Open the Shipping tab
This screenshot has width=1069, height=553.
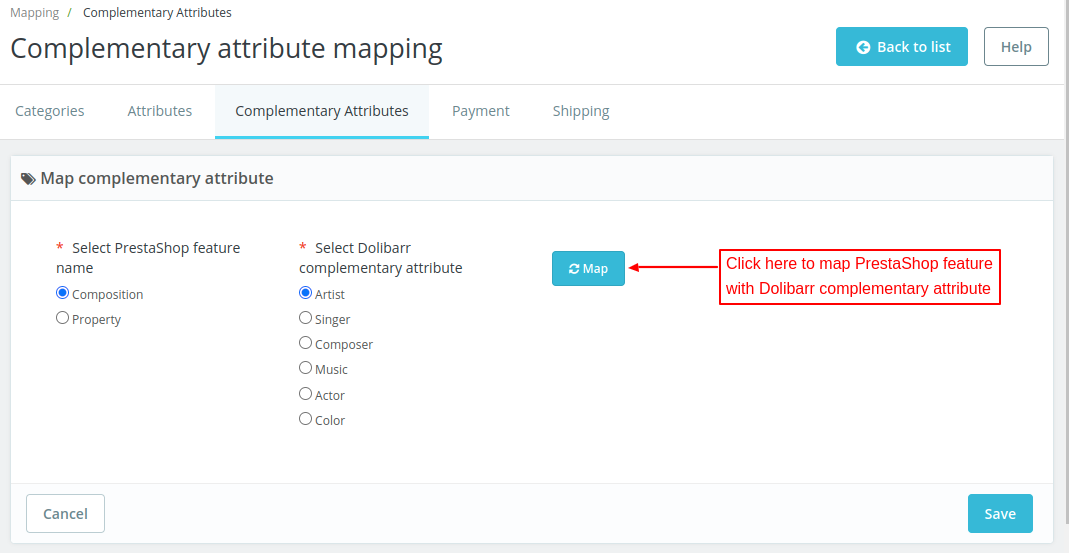tap(581, 110)
